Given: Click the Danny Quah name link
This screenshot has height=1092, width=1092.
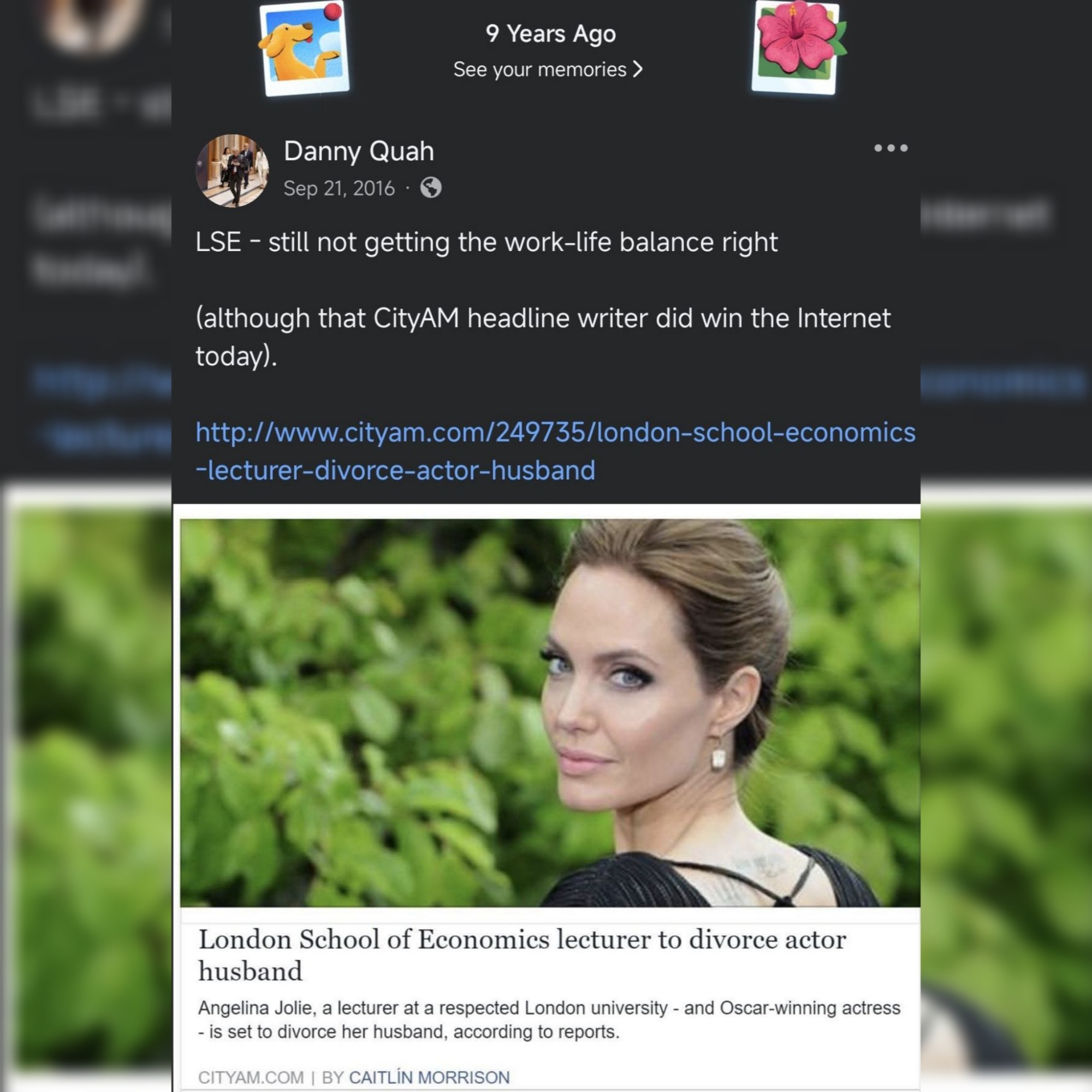Looking at the screenshot, I should pos(359,151).
